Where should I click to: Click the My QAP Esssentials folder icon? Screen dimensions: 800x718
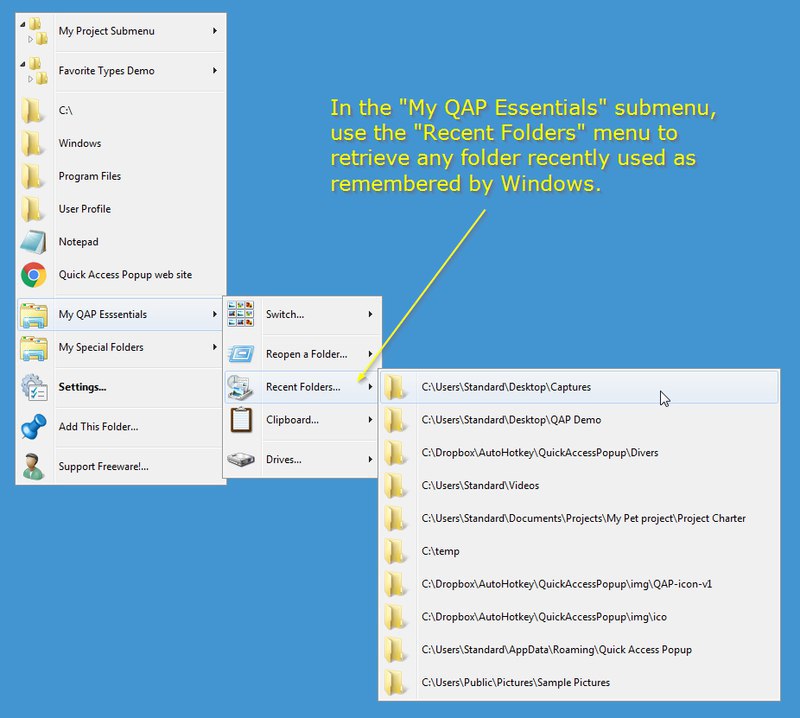point(34,314)
